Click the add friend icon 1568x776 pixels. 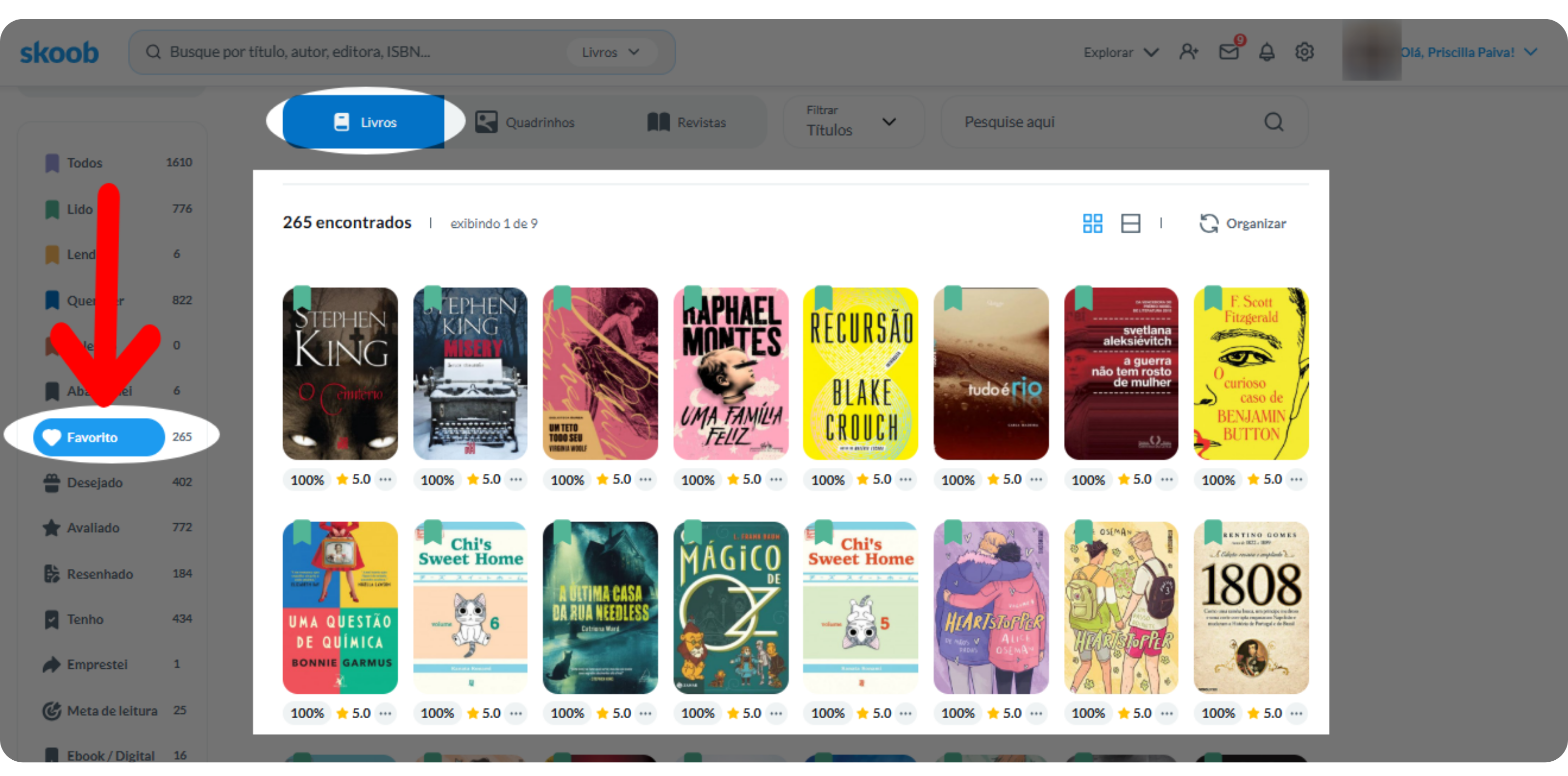tap(1188, 52)
